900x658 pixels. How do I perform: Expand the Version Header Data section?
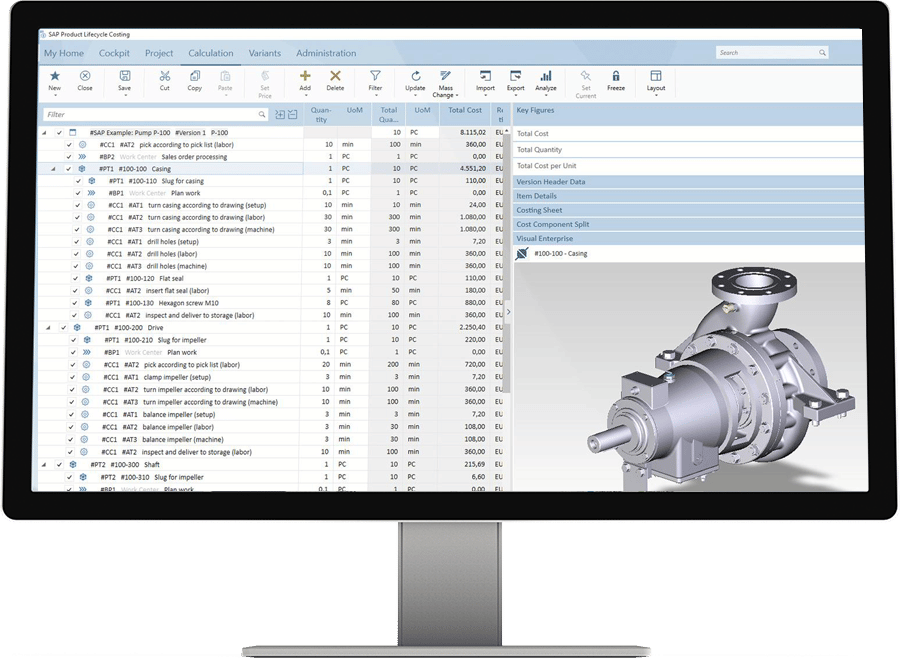[689, 181]
